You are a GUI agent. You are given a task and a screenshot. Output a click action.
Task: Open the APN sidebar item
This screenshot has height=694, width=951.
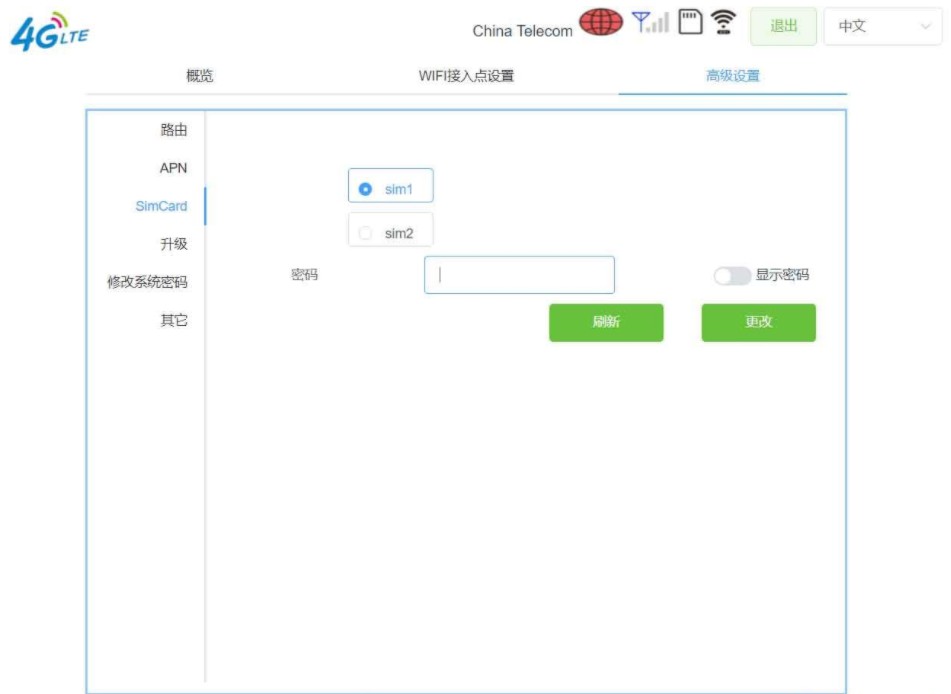pyautogui.click(x=173, y=168)
